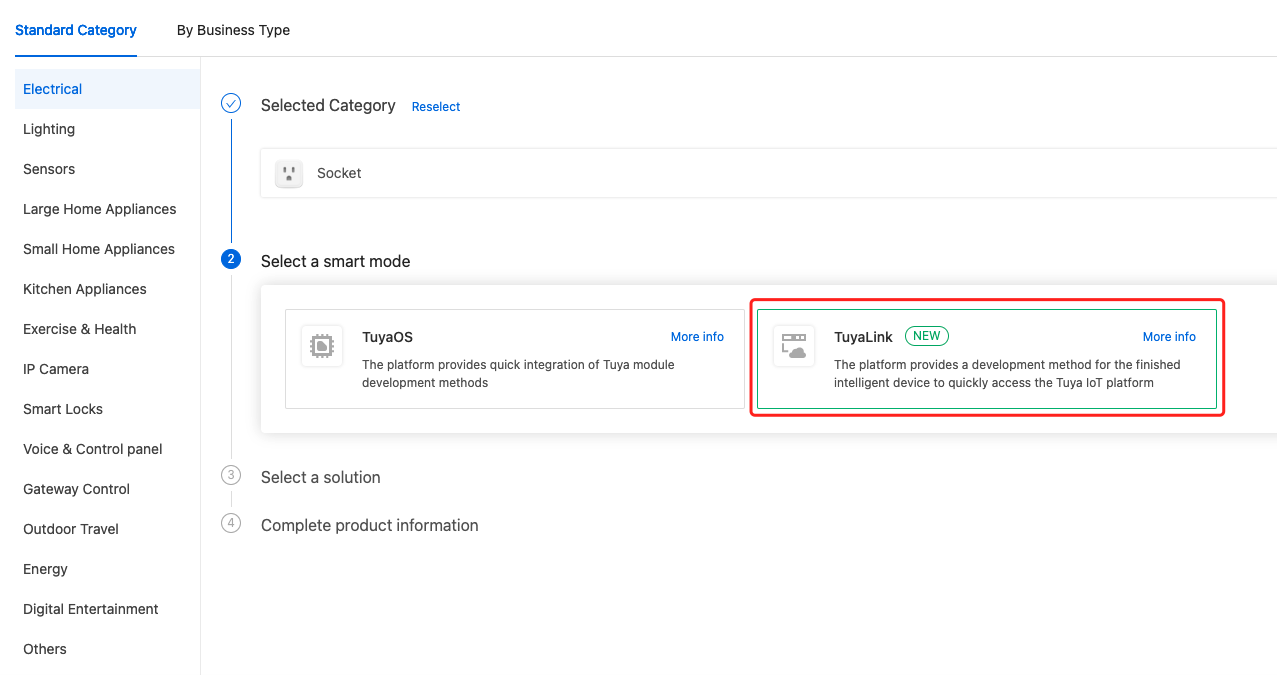The image size is (1277, 675).
Task: Open More info for TuyaLink
Action: point(1169,337)
